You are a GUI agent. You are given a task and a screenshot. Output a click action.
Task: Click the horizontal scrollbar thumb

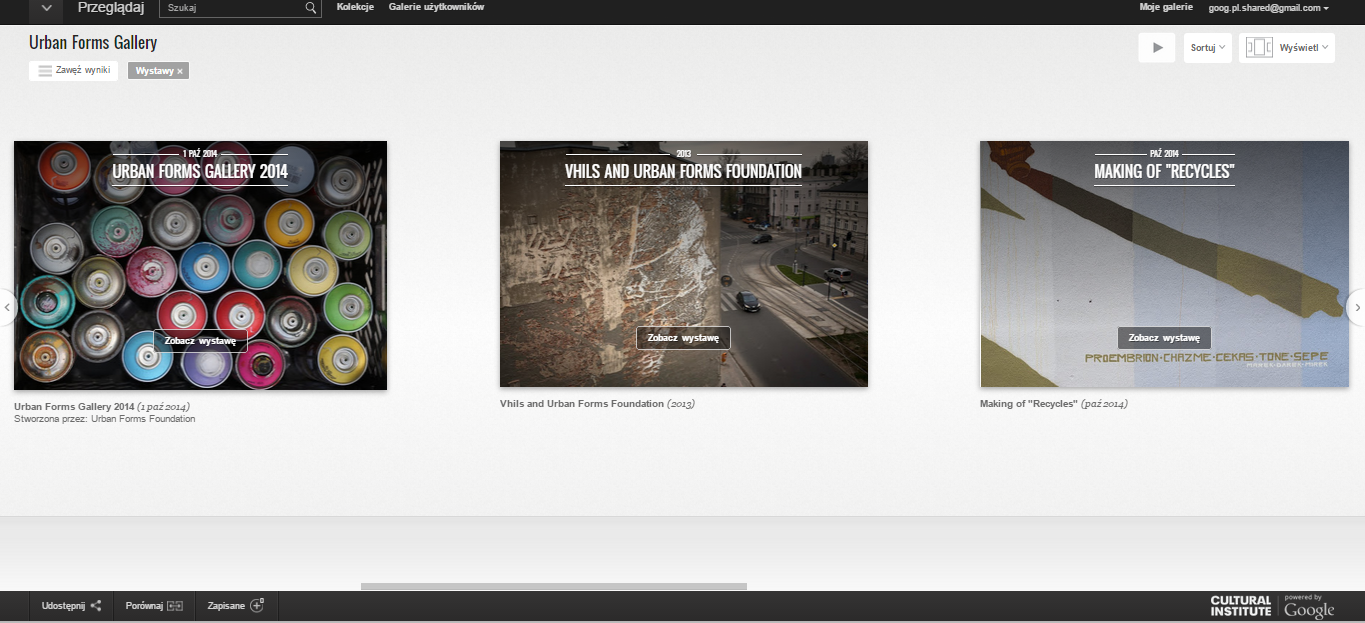click(x=554, y=587)
